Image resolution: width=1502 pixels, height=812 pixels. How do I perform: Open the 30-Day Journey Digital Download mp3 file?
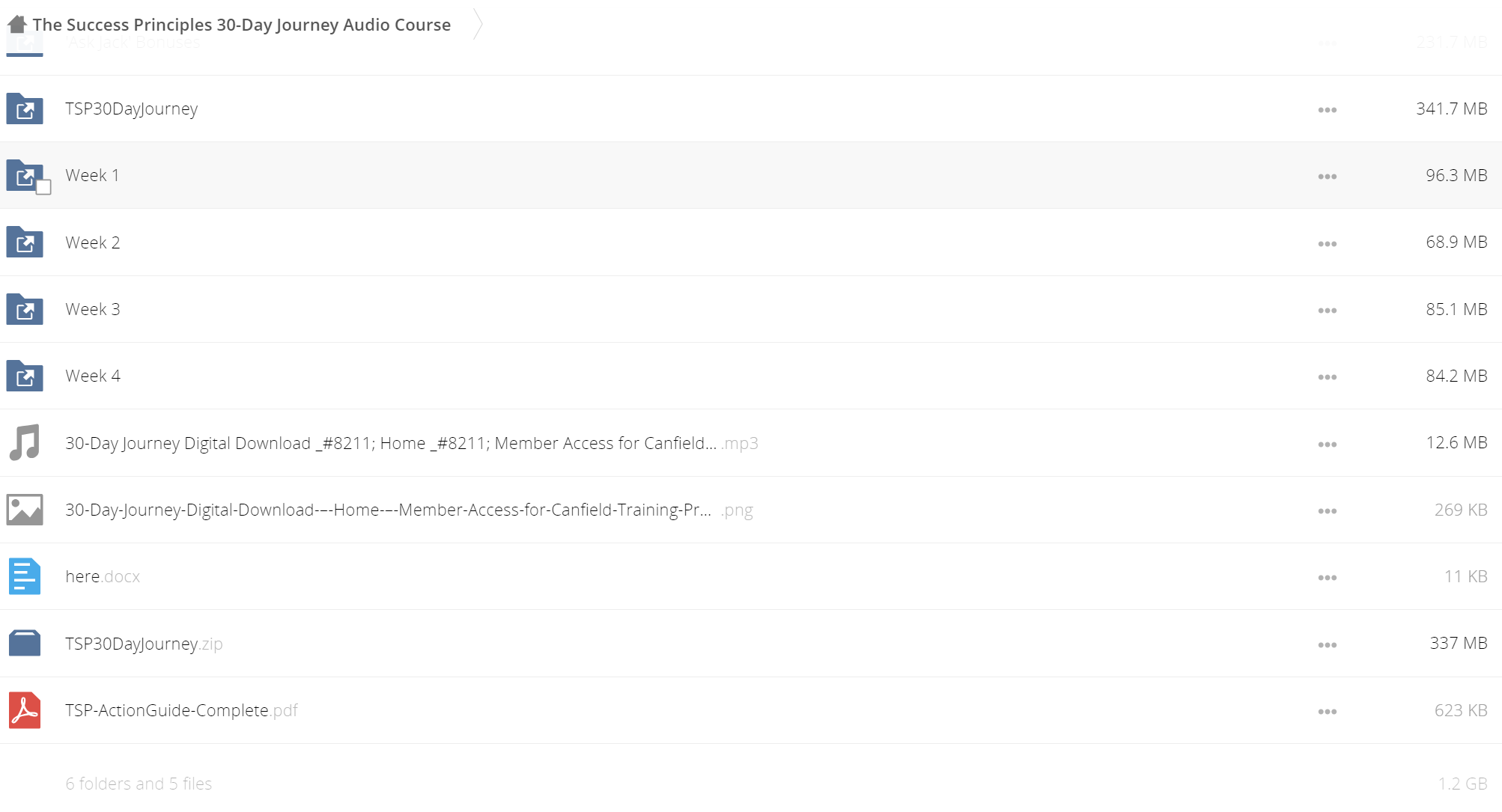tap(412, 443)
